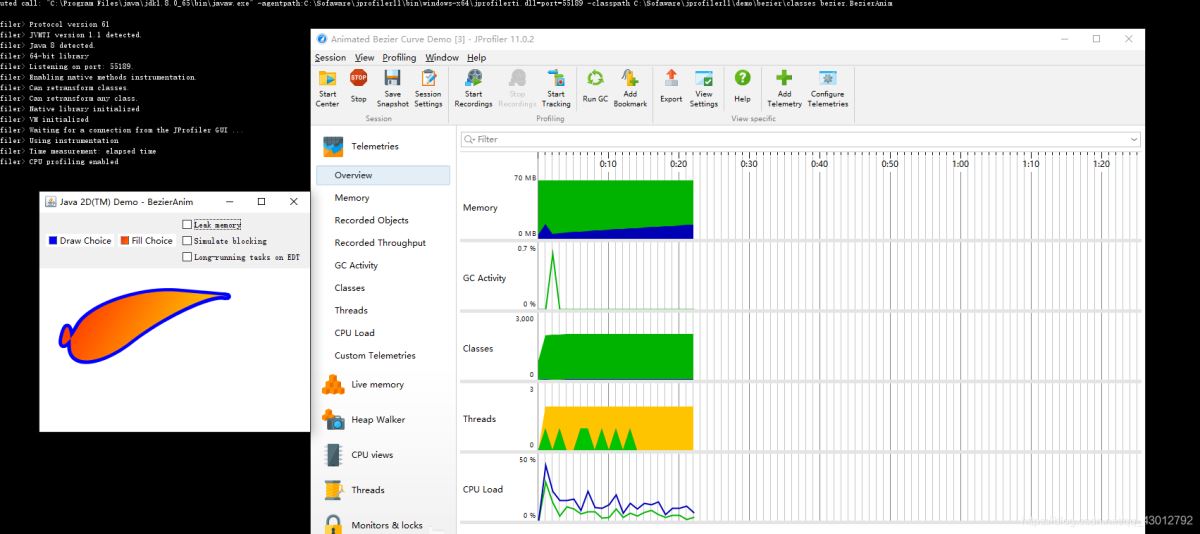
Task: Click the Add Telemetry icon
Action: click(x=784, y=79)
